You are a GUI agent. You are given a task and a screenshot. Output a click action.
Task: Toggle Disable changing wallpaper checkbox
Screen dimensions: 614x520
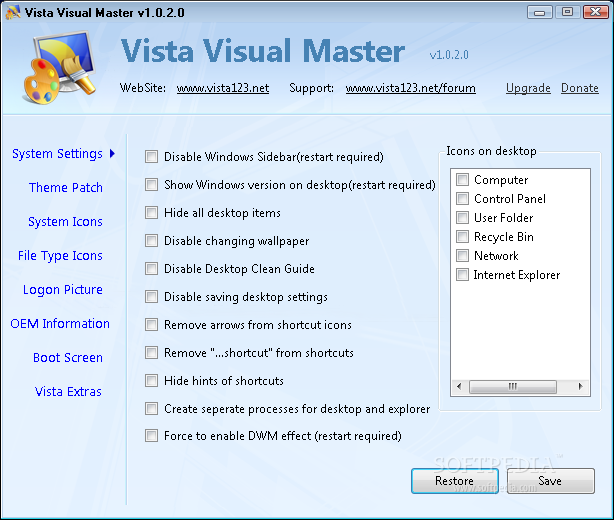(151, 240)
